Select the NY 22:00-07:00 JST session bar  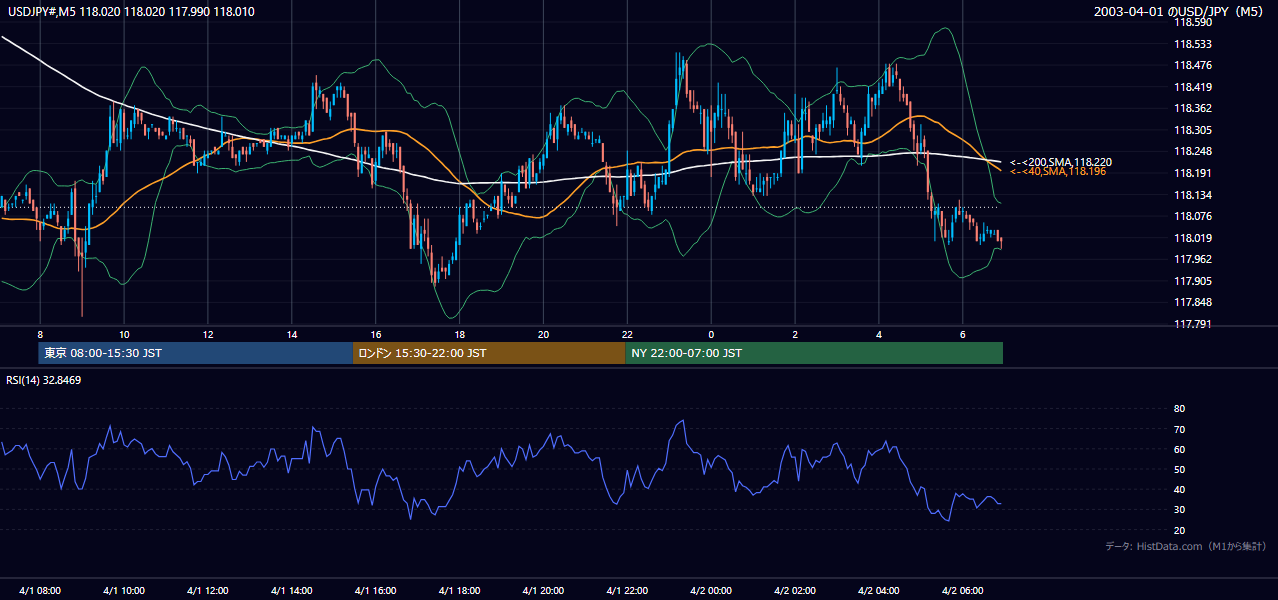tap(814, 353)
